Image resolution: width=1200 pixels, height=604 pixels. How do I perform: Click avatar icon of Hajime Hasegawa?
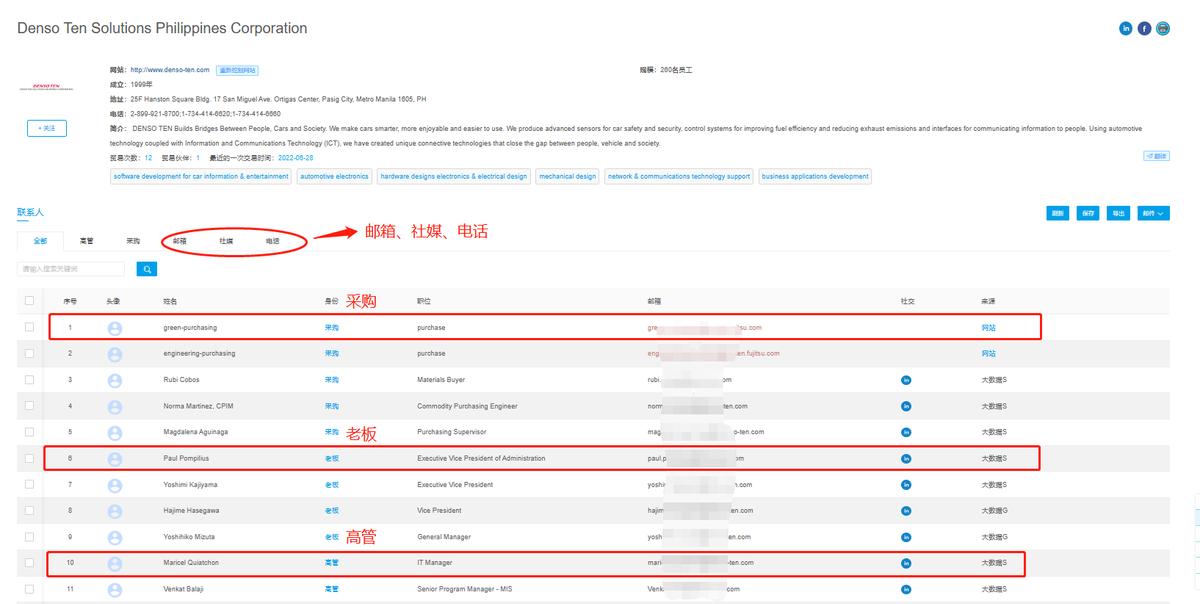tap(115, 511)
